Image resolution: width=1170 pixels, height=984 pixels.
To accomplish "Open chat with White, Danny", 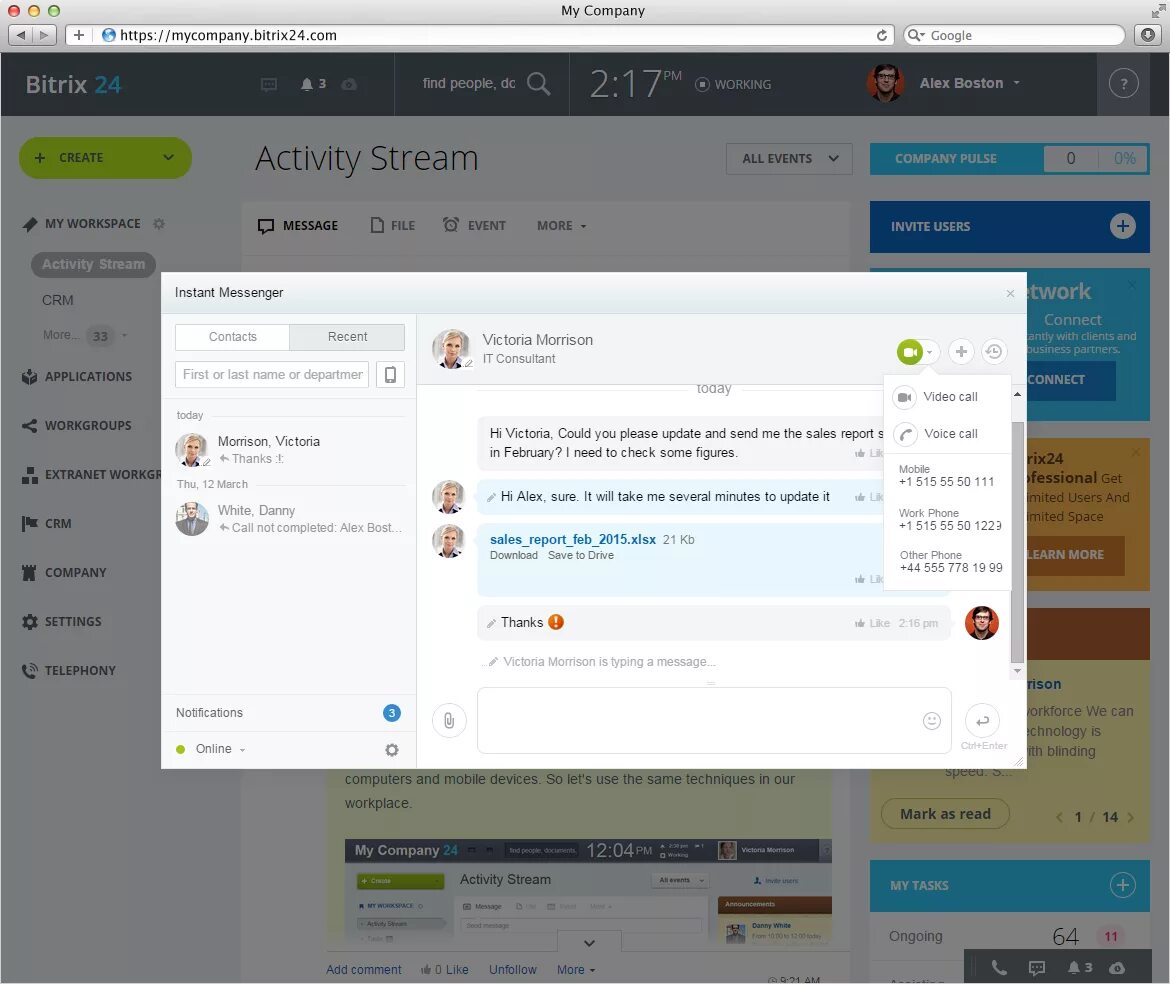I will 289,518.
